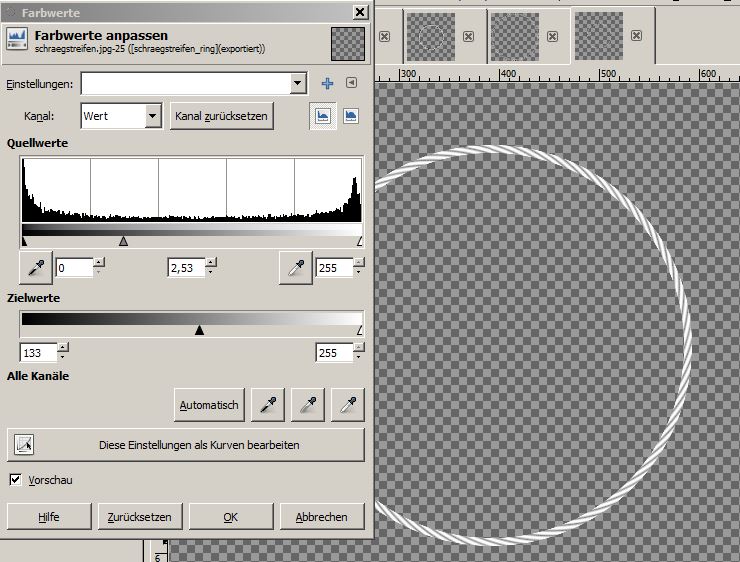
Task: Expand the Einstellungen dropdown
Action: (297, 83)
